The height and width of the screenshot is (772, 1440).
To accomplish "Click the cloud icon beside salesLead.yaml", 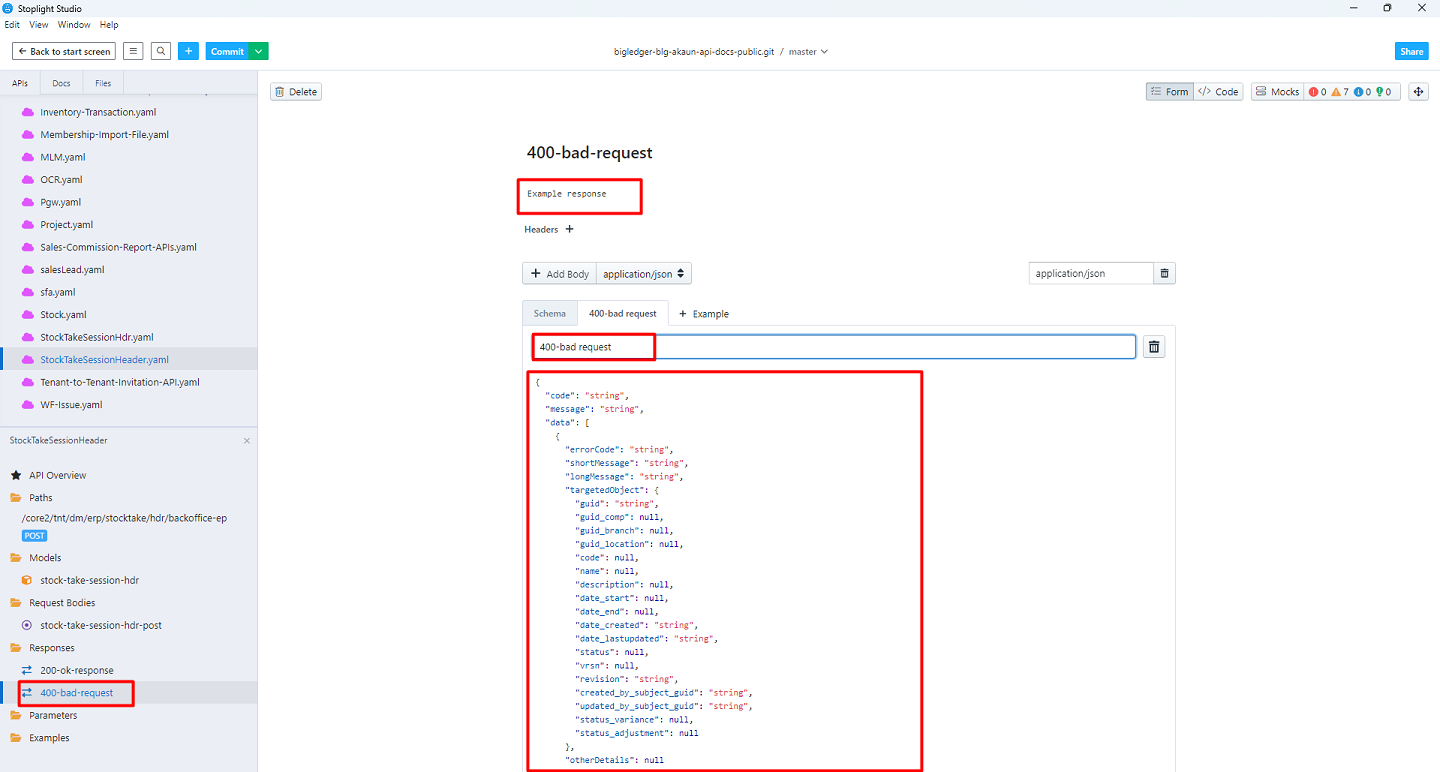I will (28, 270).
